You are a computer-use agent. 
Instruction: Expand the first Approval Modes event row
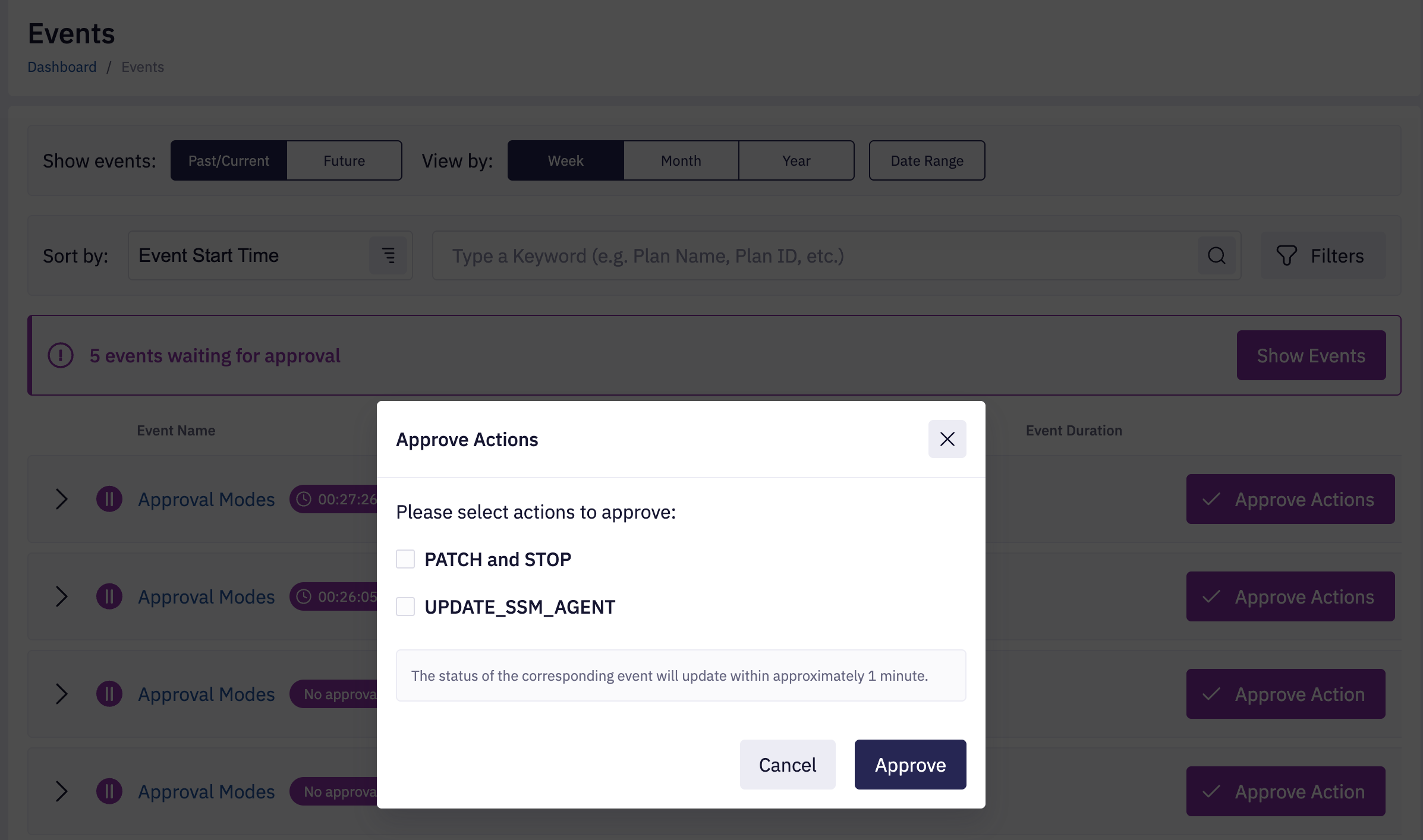click(61, 499)
